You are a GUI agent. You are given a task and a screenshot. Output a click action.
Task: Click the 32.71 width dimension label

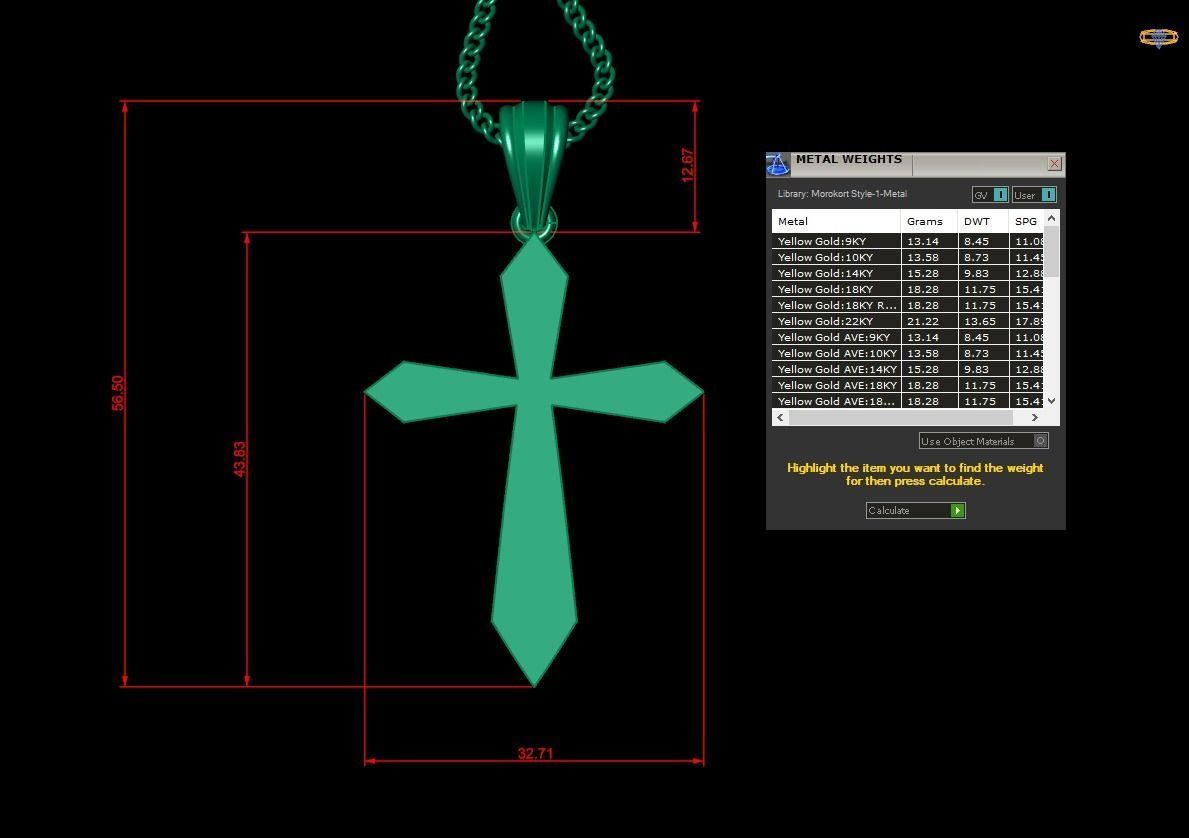point(535,753)
